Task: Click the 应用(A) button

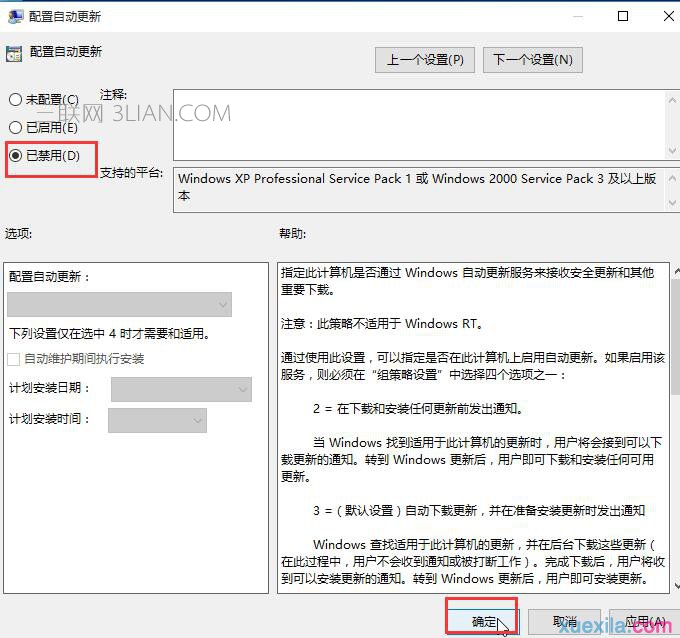Action: [645, 621]
